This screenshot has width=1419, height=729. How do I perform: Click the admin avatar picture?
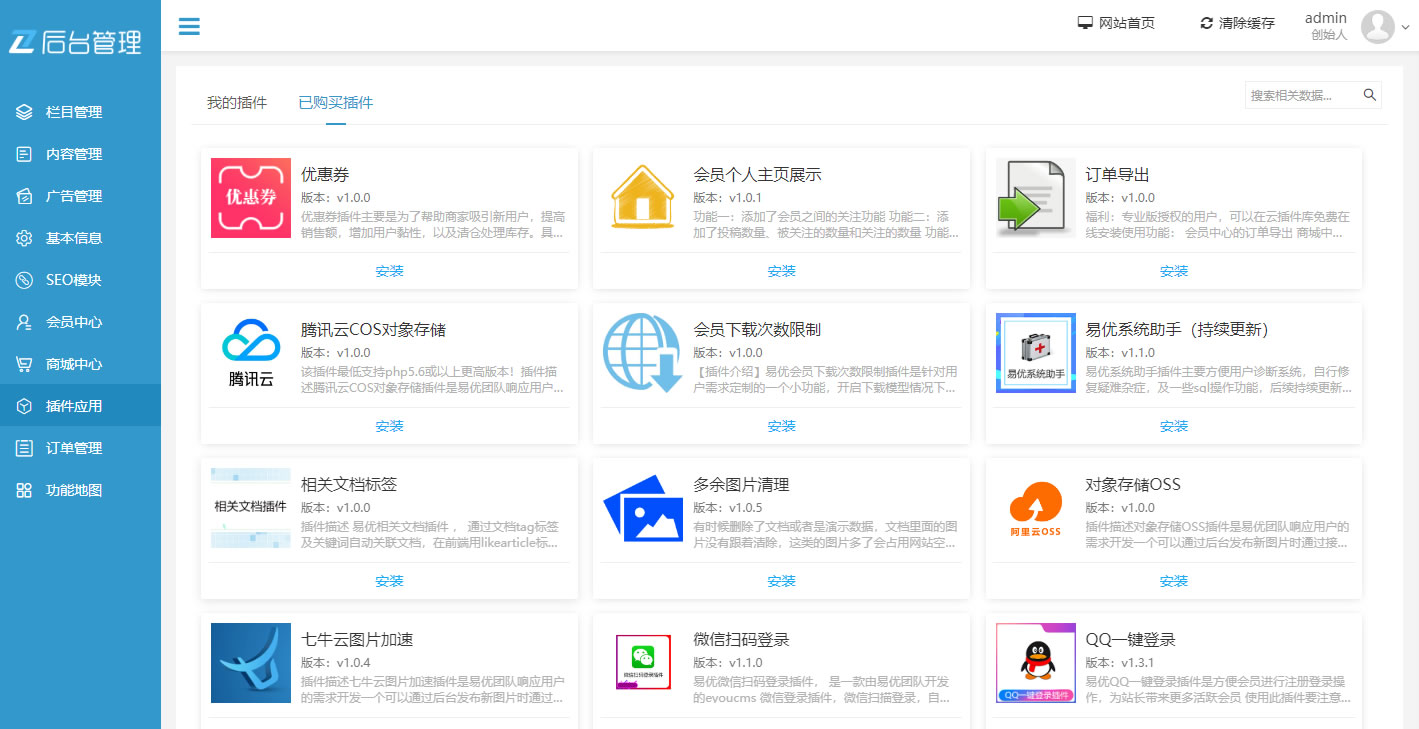tap(1377, 27)
